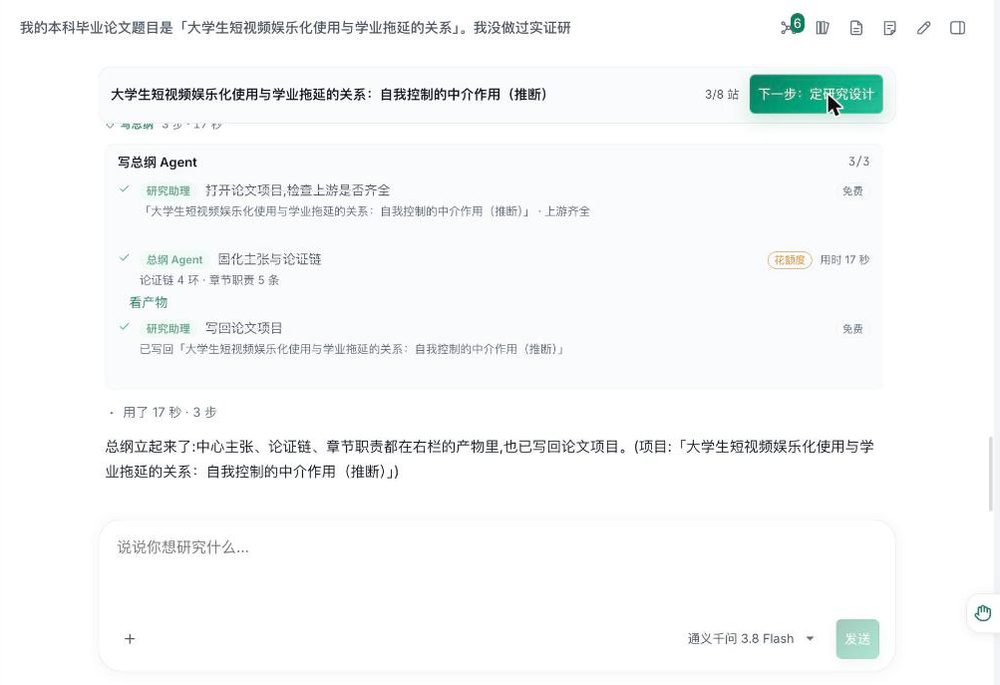The width and height of the screenshot is (1000, 685).
Task: Click checkmark beside 固化主张与论证链 step
Action: tap(124, 258)
